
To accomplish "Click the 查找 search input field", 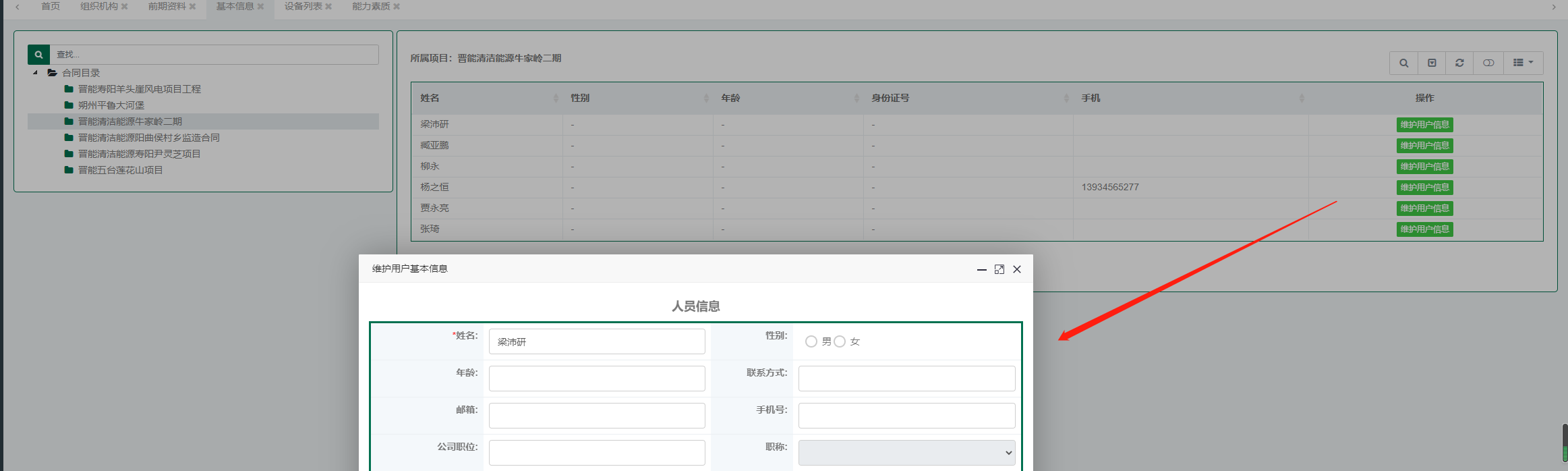I will [214, 55].
